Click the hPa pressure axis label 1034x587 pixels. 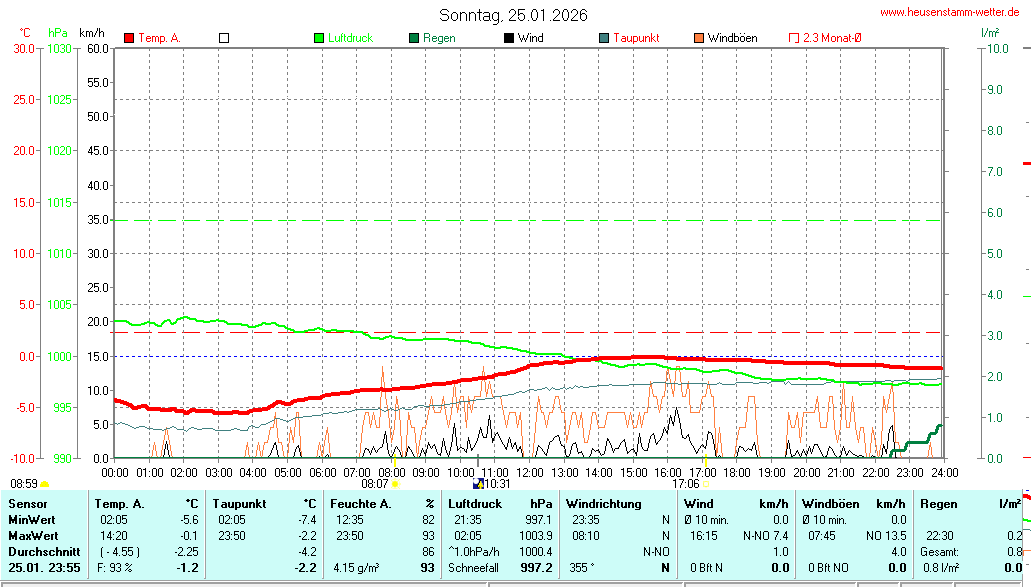pos(58,33)
